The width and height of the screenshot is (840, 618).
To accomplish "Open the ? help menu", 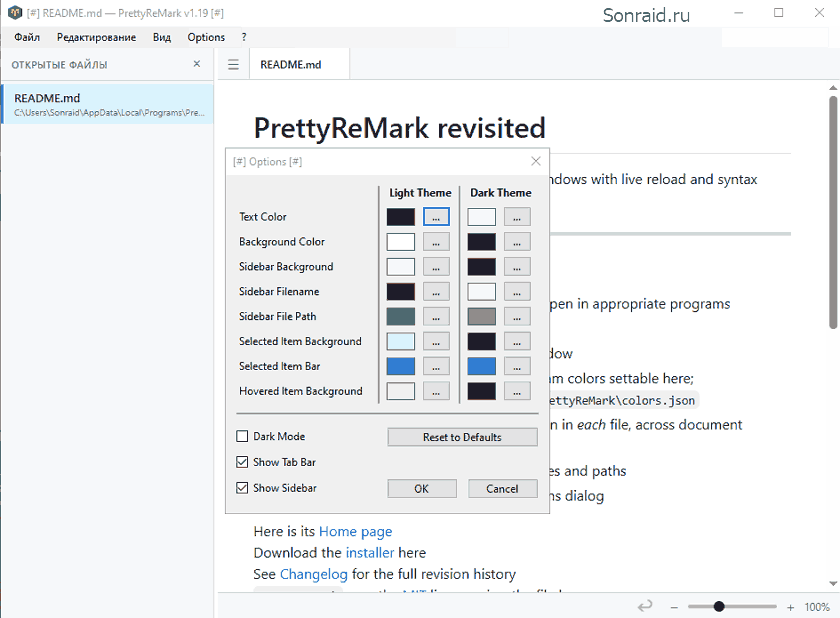I will tap(244, 37).
